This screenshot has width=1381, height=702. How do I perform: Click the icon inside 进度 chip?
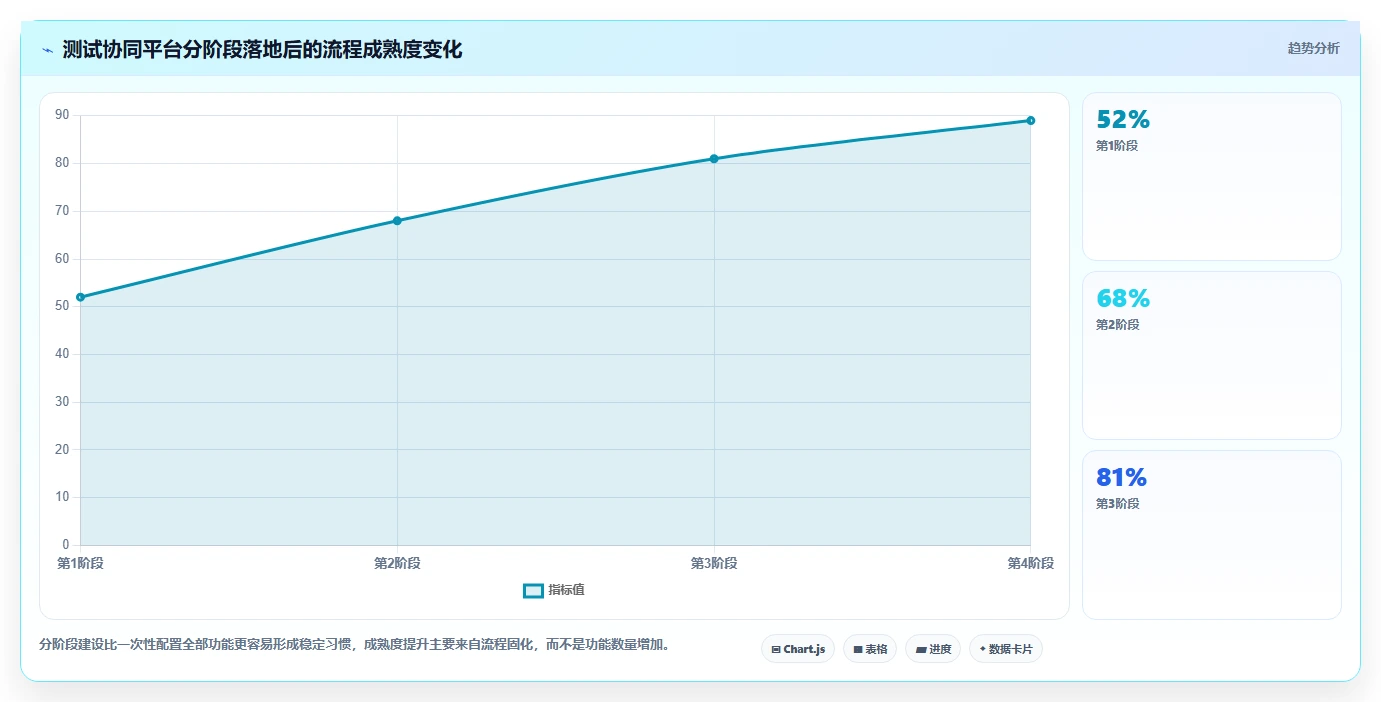(921, 650)
